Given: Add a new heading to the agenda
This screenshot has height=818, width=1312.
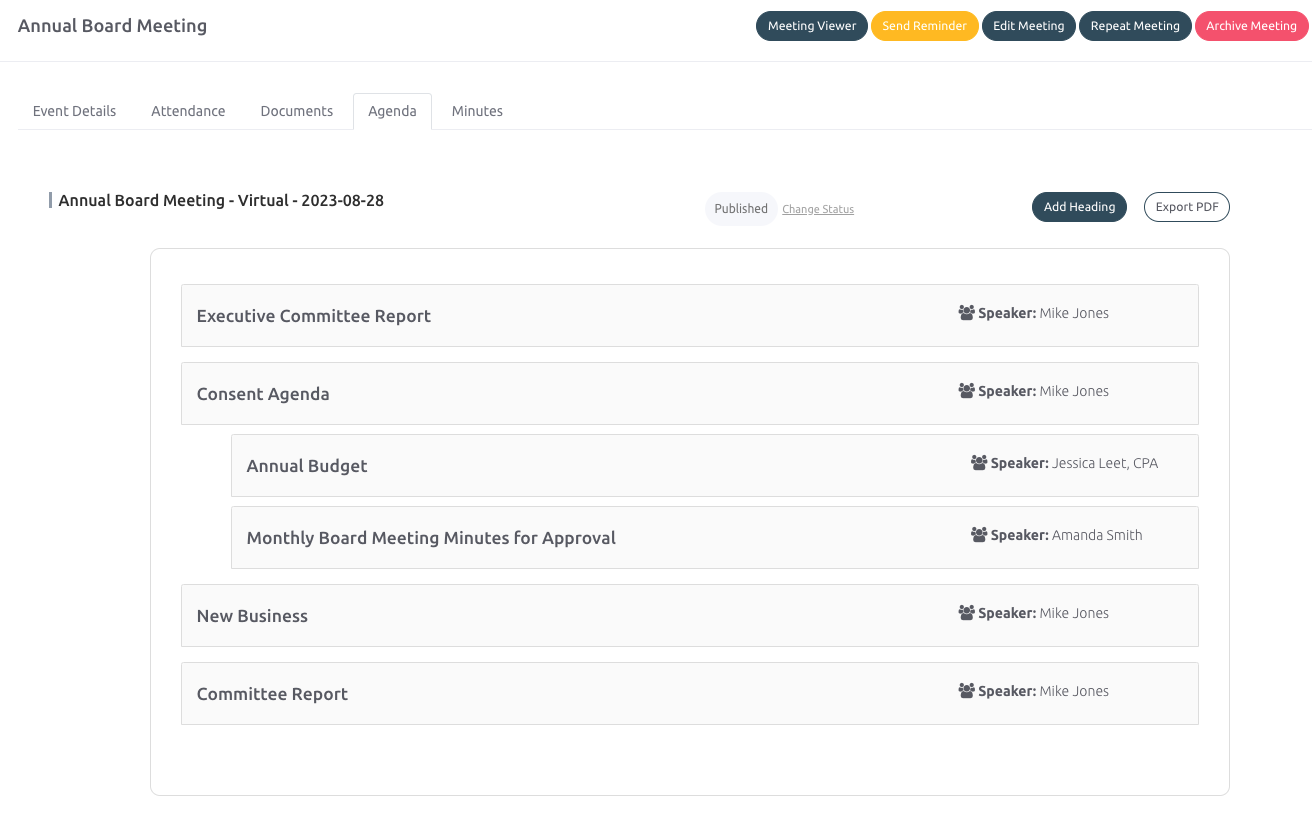Looking at the screenshot, I should click(x=1079, y=207).
